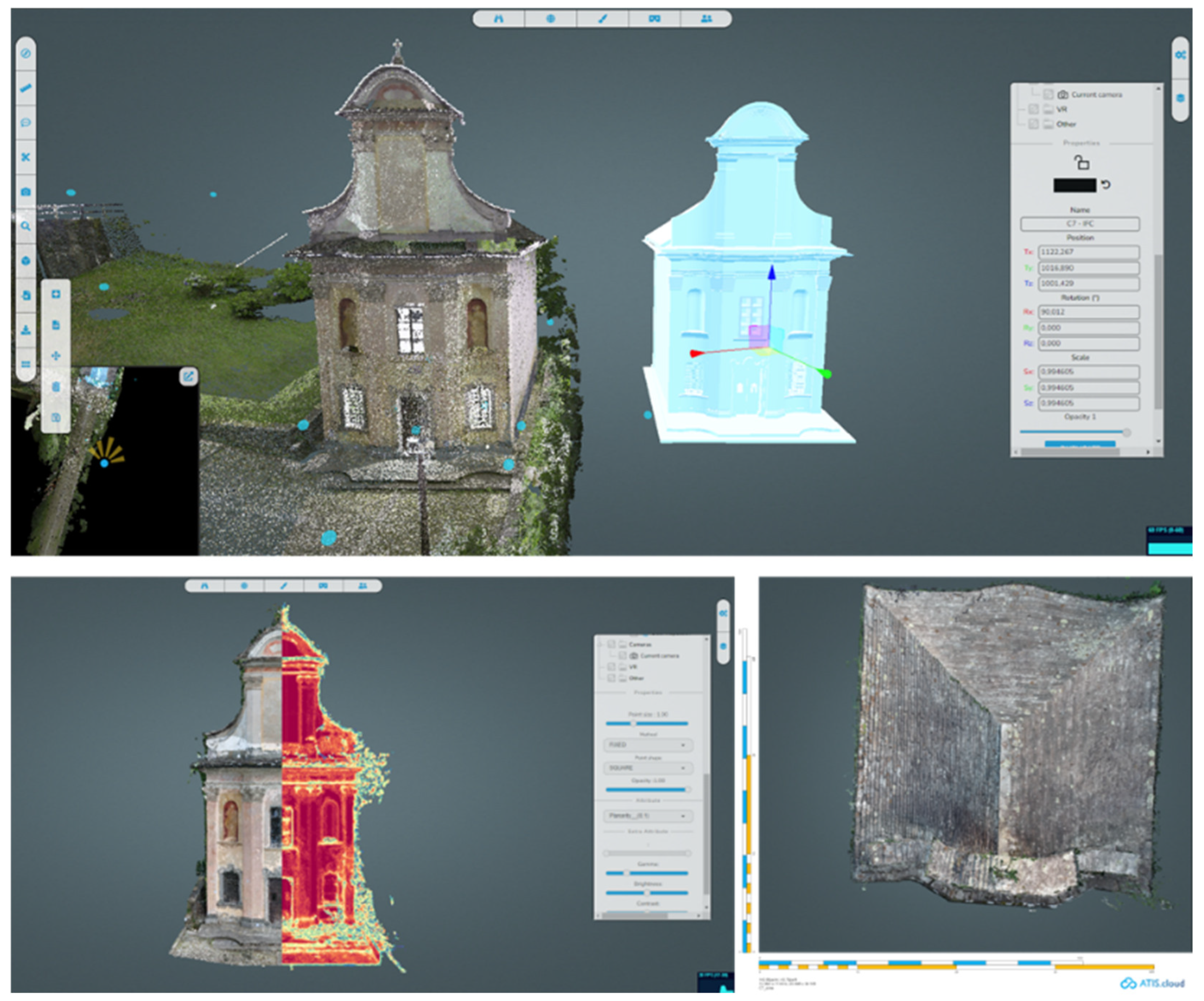Viewport: 1204px width, 1001px height.
Task: Toggle the Current camera checkbox in upper panel
Action: pos(1048,95)
